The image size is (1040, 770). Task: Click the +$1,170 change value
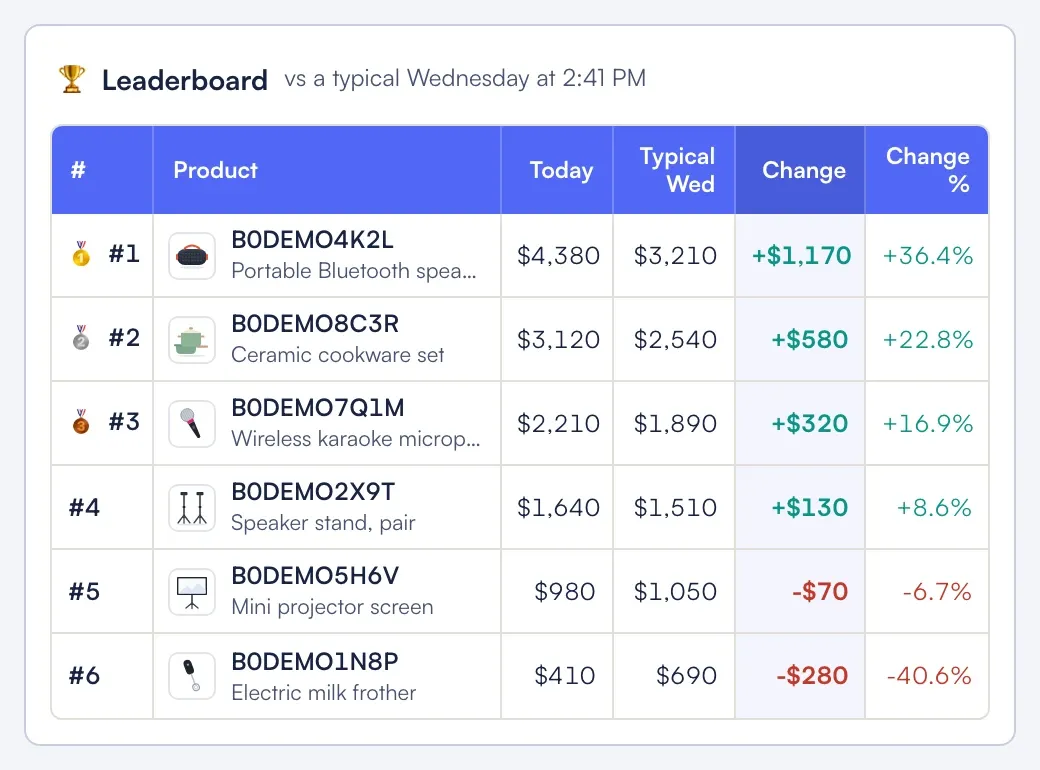coord(801,256)
